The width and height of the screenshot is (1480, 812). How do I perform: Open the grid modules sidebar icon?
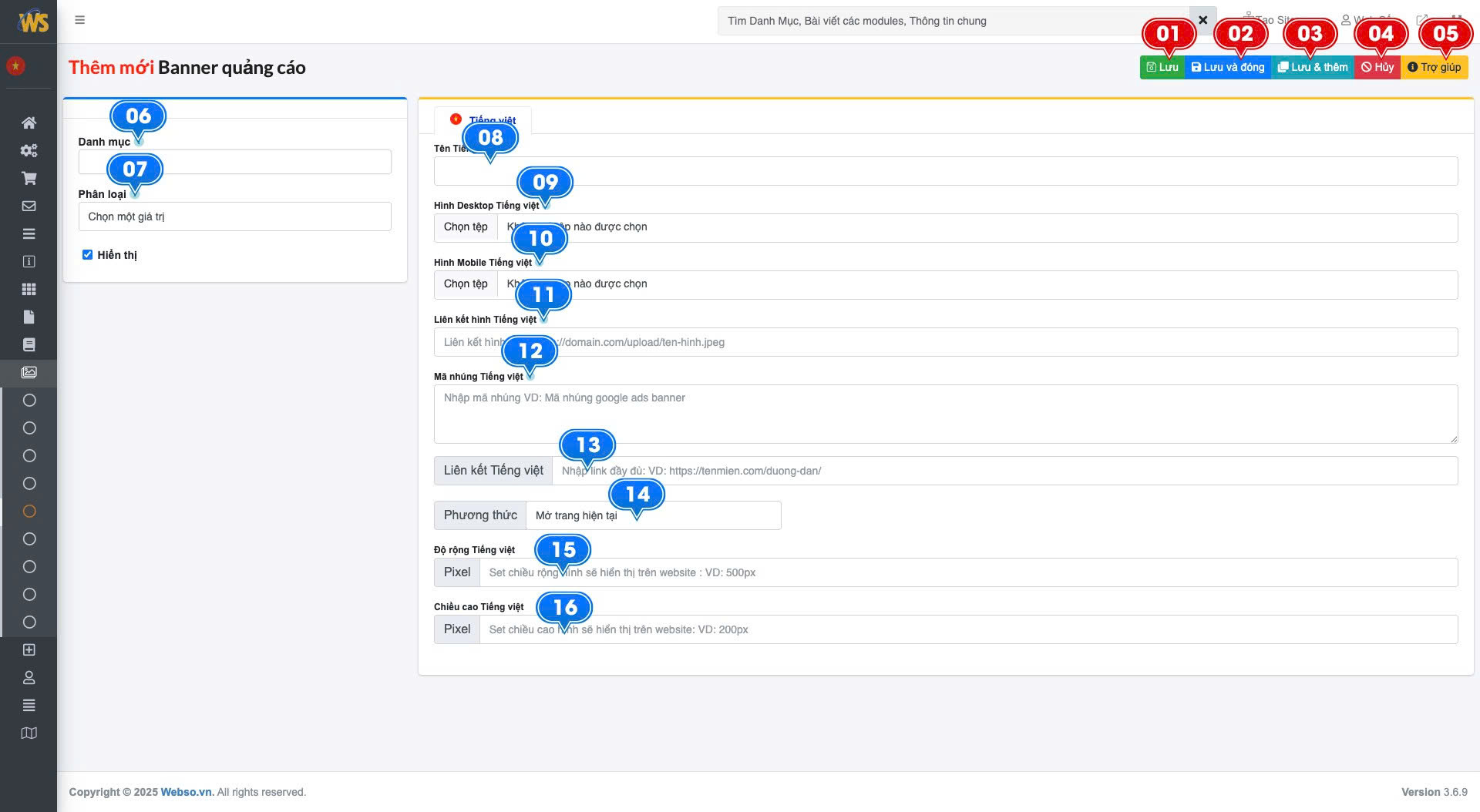coord(29,289)
